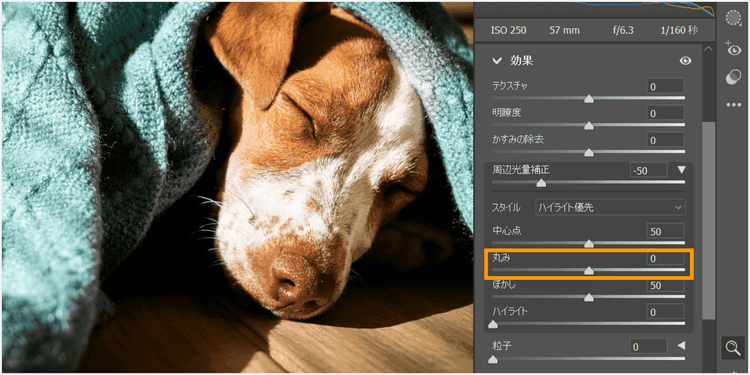Screen dimensions: 750x375
Task: Click the ぼかし slider handle
Action: point(589,298)
